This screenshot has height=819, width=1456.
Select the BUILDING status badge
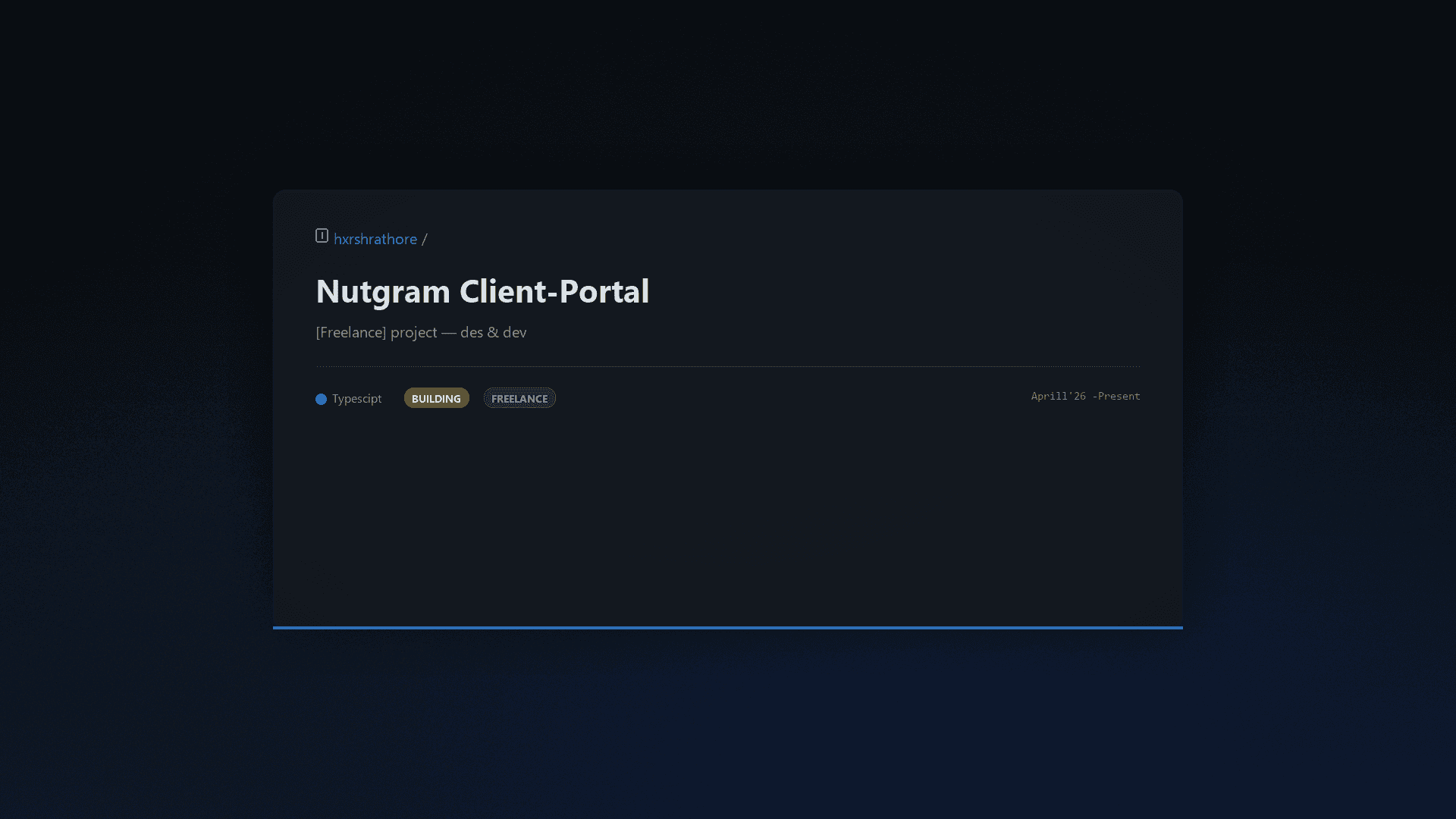[436, 398]
